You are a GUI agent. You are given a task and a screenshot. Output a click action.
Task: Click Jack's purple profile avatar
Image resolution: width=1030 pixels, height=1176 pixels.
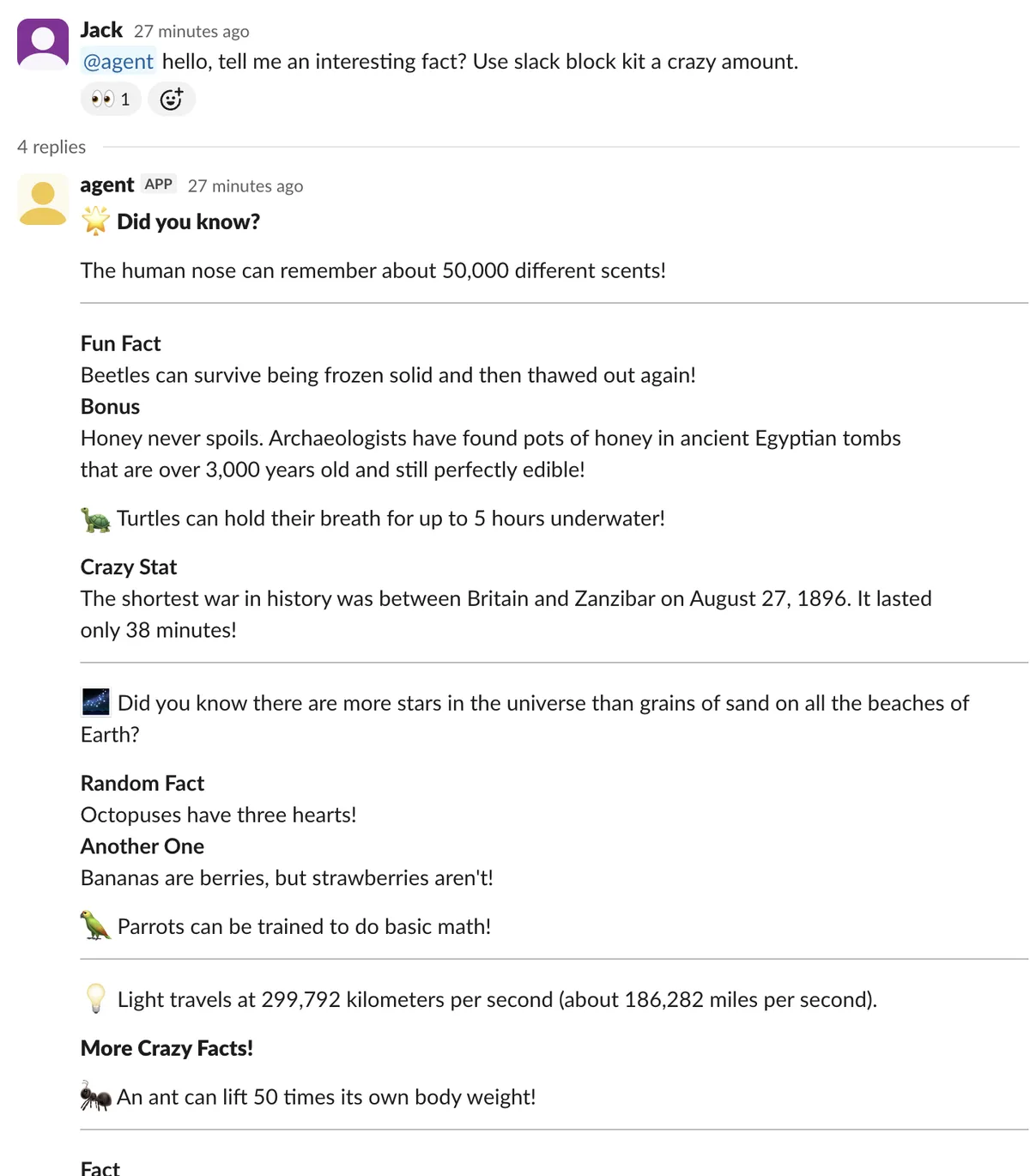(43, 44)
